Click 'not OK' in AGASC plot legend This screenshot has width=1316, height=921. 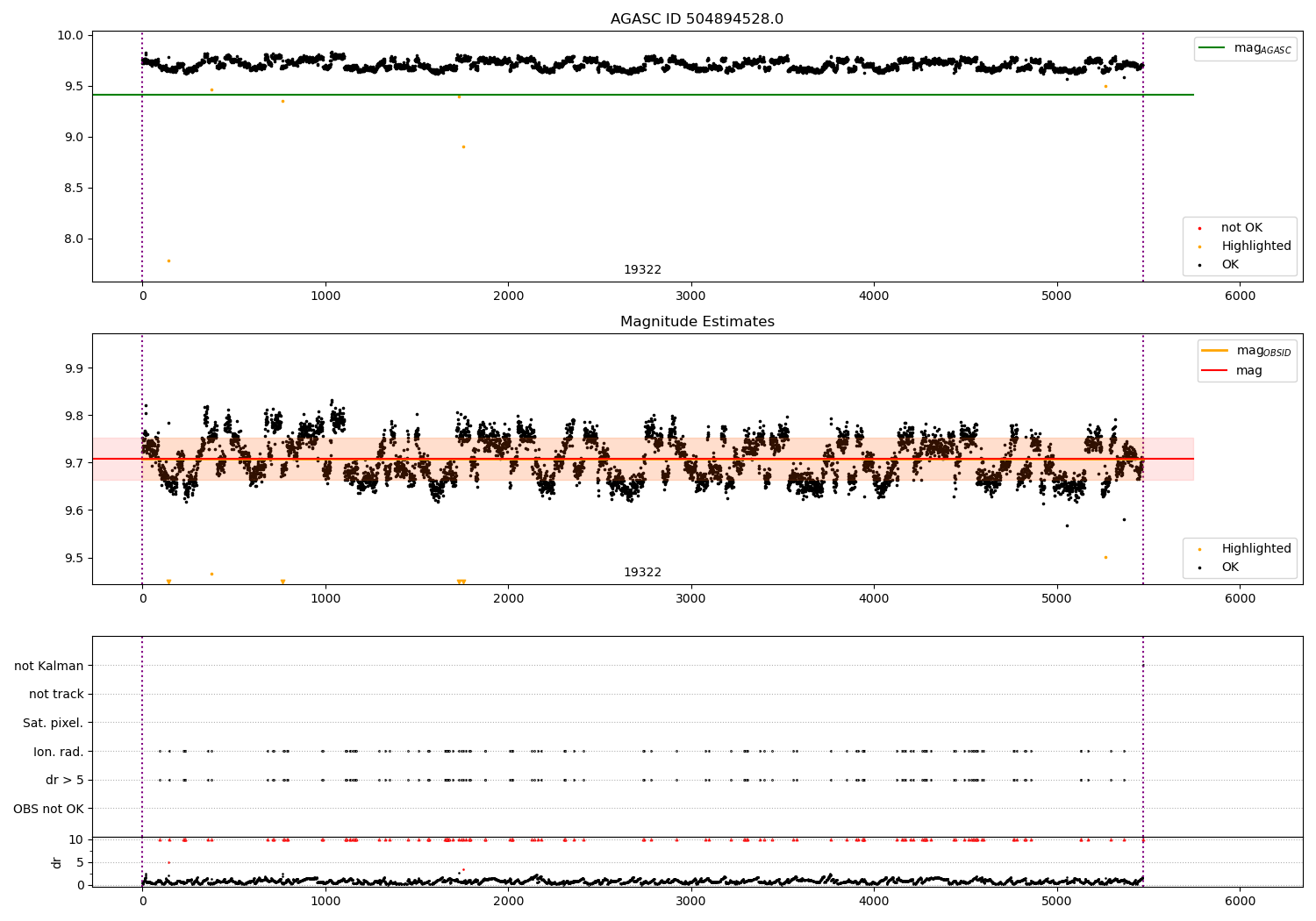[1241, 228]
